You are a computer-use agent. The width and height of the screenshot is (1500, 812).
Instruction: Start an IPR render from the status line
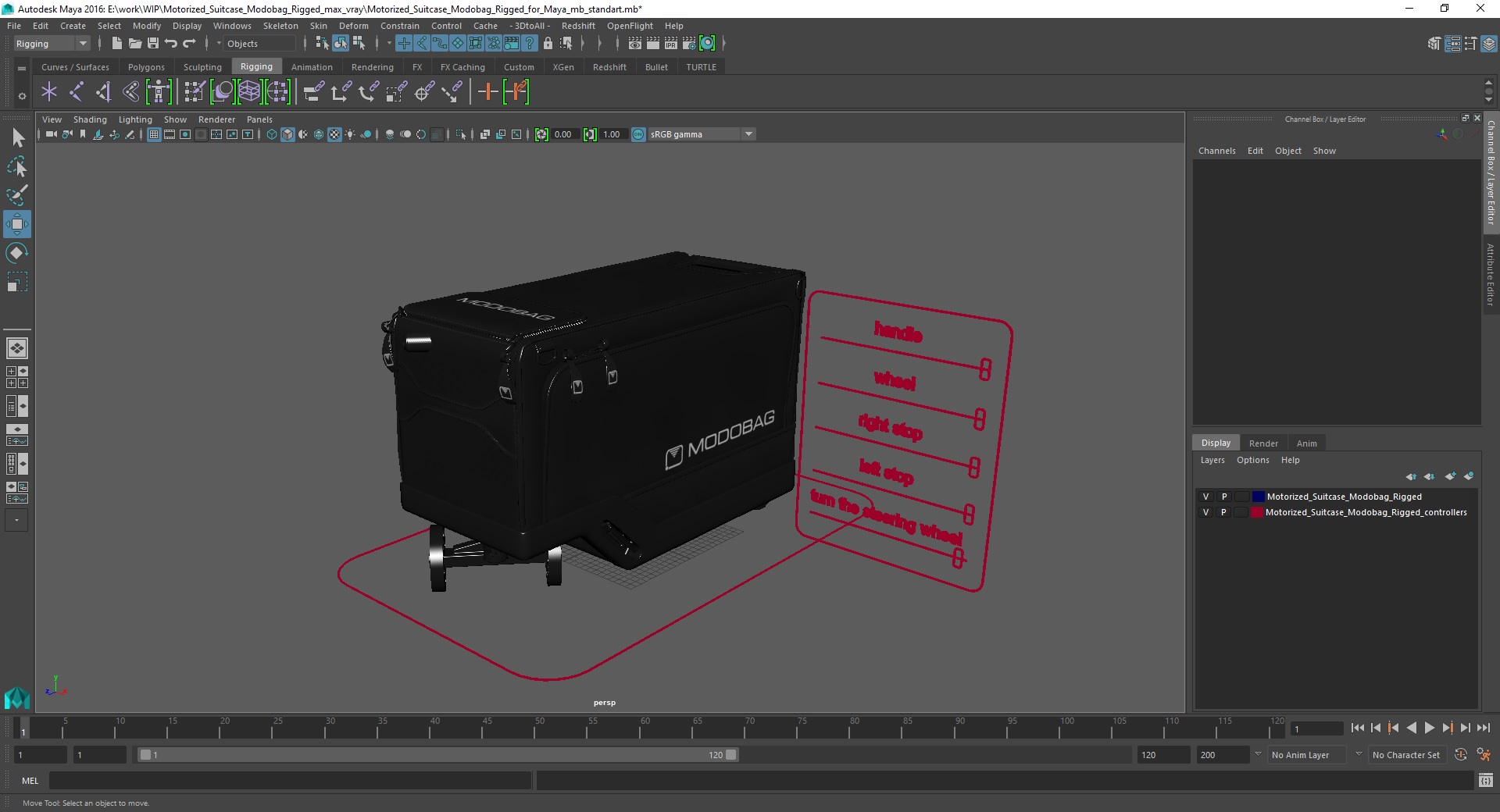[671, 44]
